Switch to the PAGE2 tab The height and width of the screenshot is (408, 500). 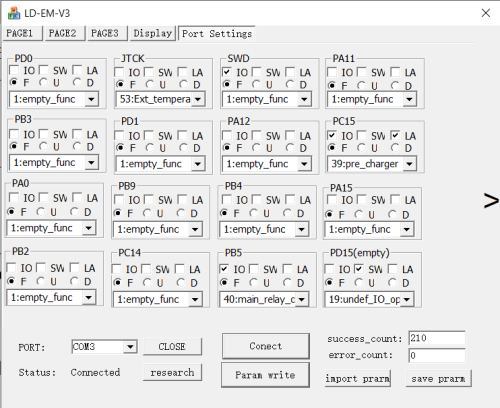tap(65, 33)
